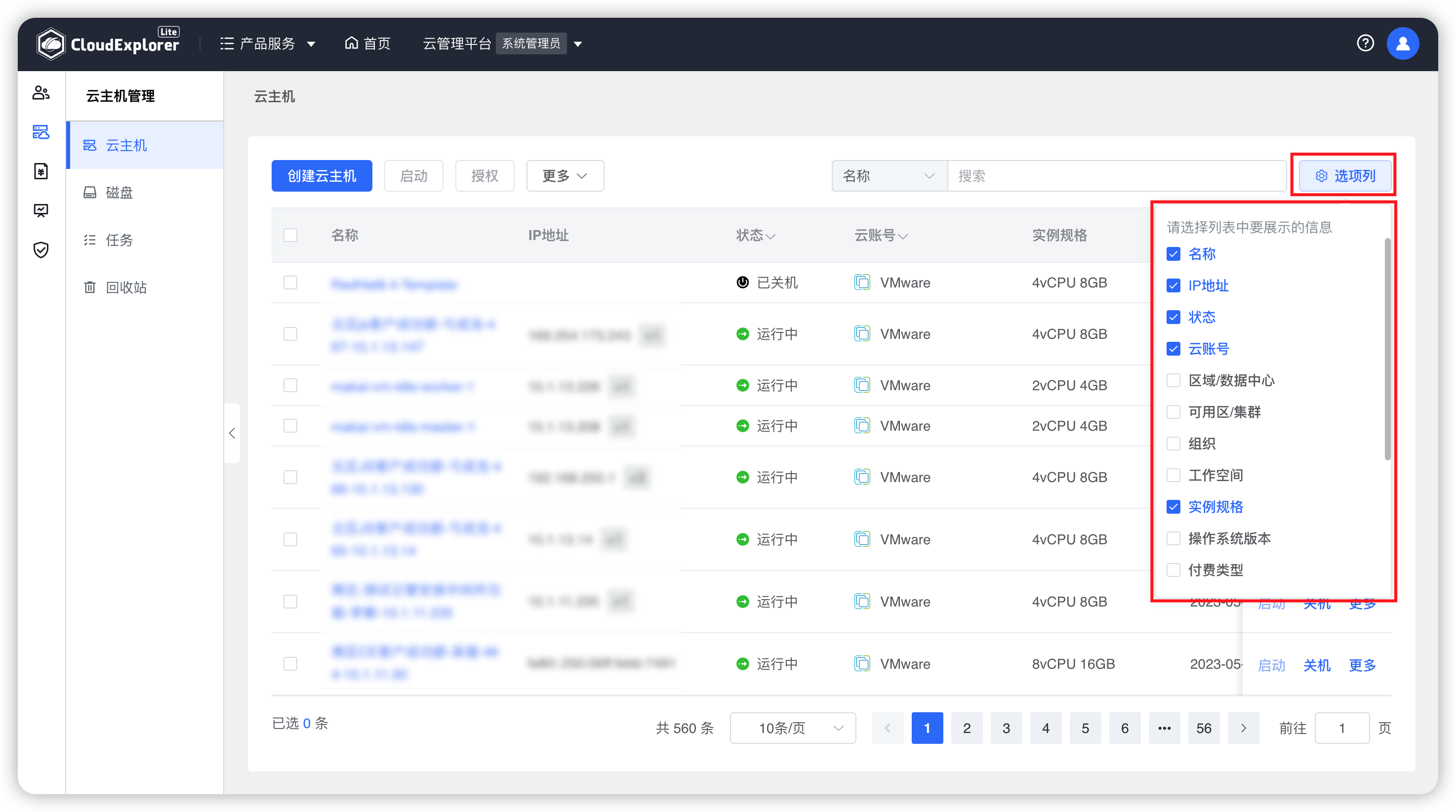Click the CloudExplorer Lite logo
This screenshot has height=812, width=1456.
pyautogui.click(x=107, y=43)
